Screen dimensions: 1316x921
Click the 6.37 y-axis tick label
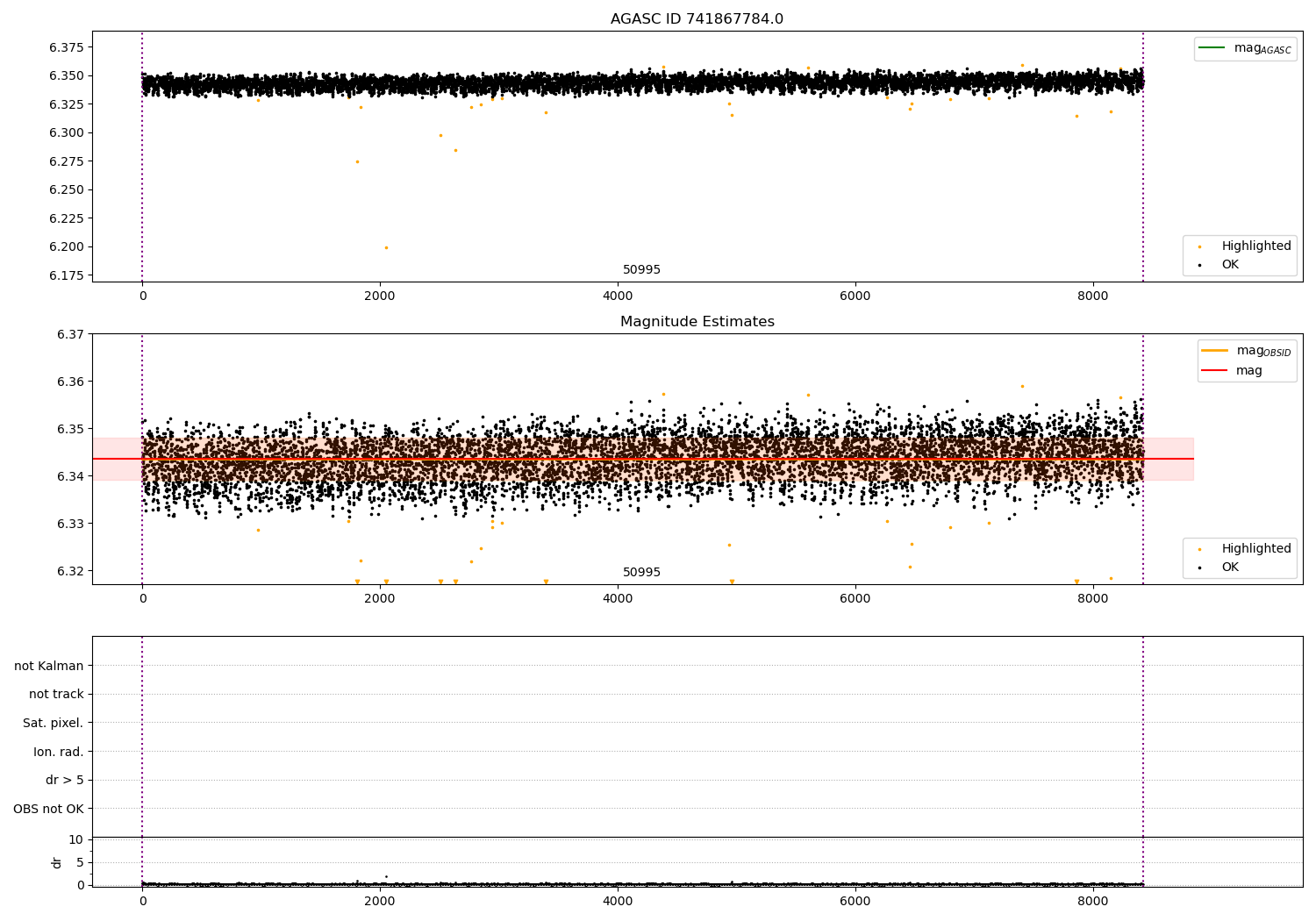point(70,334)
